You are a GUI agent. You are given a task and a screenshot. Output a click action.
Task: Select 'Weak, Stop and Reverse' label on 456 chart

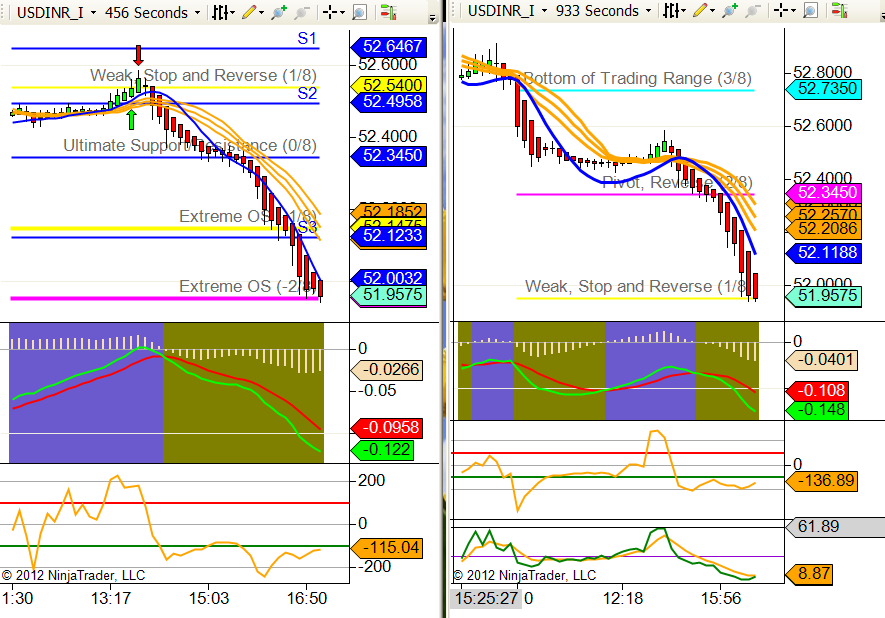[203, 76]
